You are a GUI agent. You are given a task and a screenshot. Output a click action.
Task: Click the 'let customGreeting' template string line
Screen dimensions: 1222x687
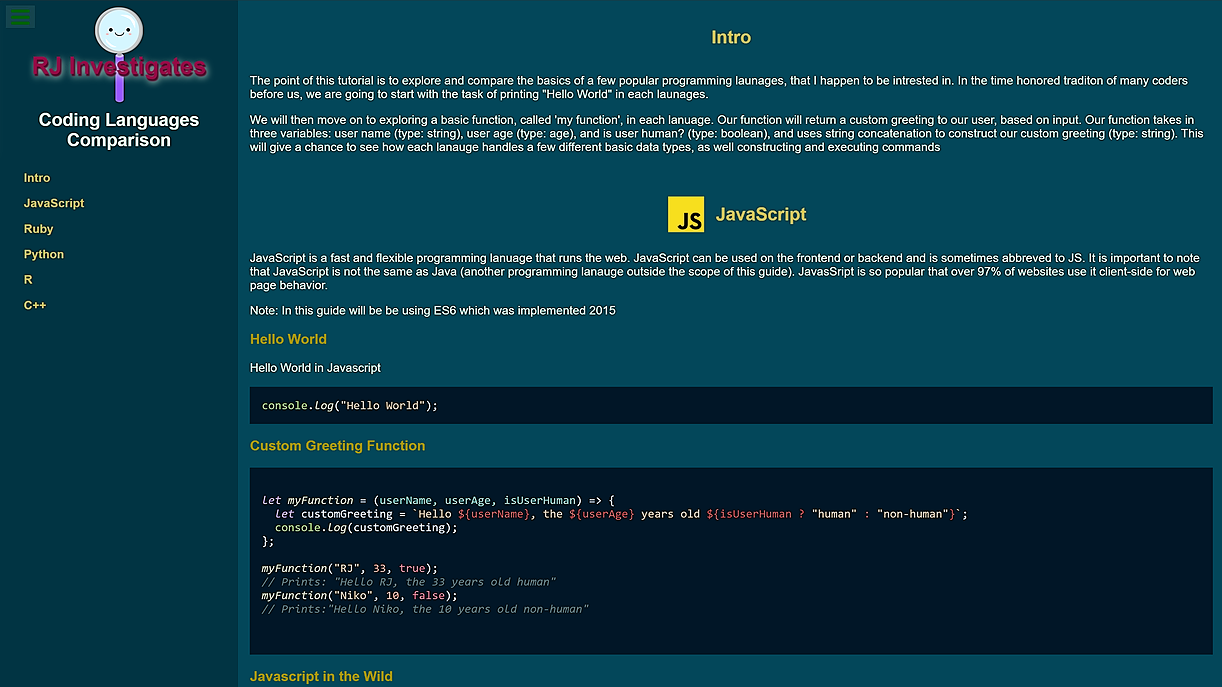(x=621, y=514)
